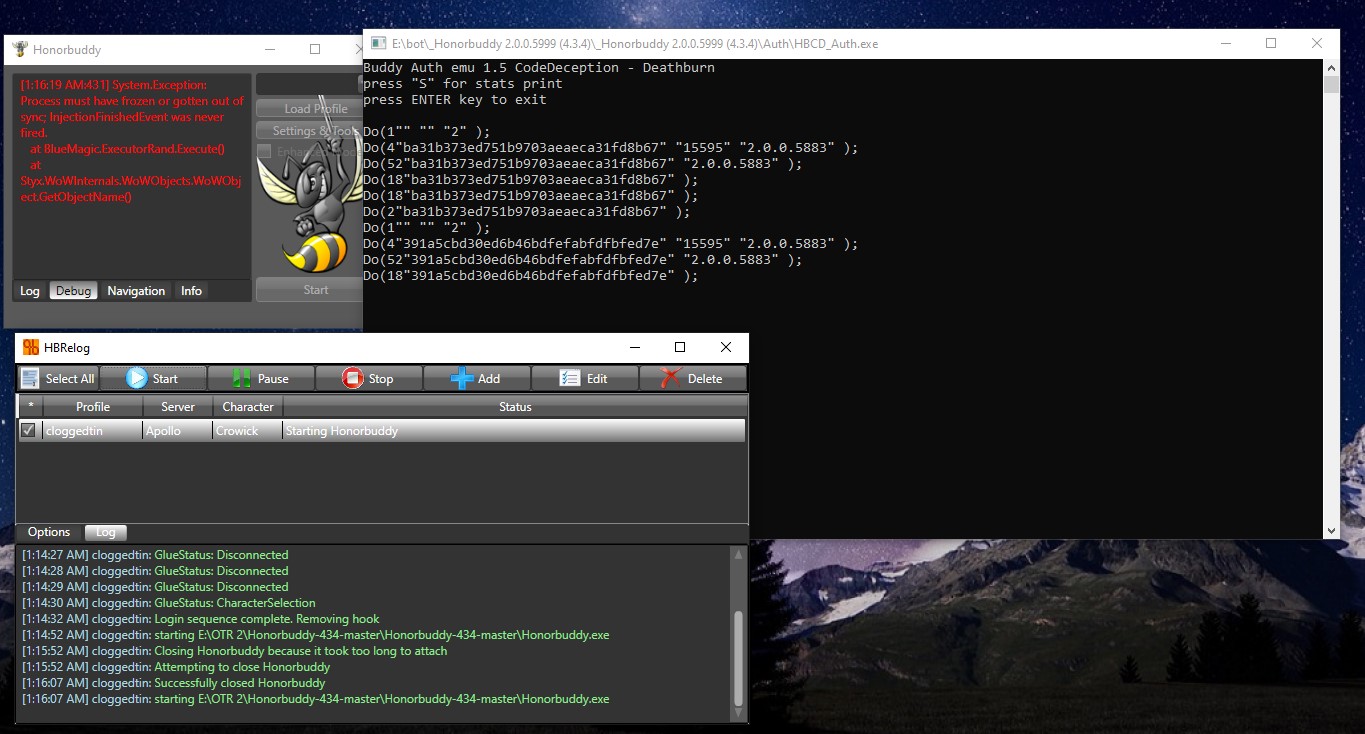Viewport: 1365px width, 734px height.
Task: Click 'press "S" for stats print' console line
Action: click(x=462, y=84)
